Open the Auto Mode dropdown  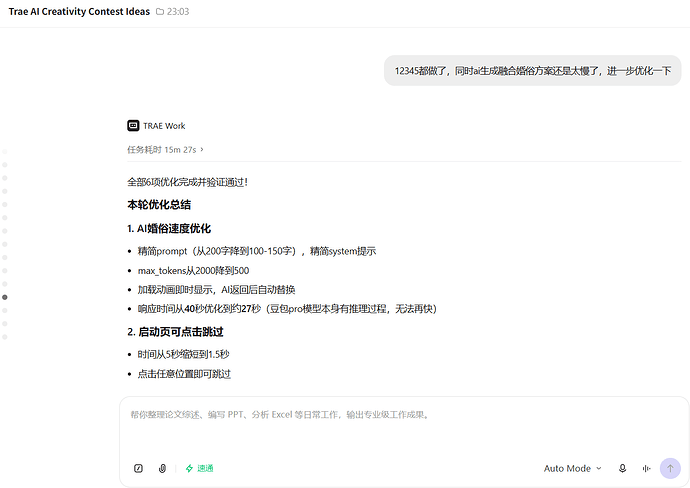click(572, 468)
